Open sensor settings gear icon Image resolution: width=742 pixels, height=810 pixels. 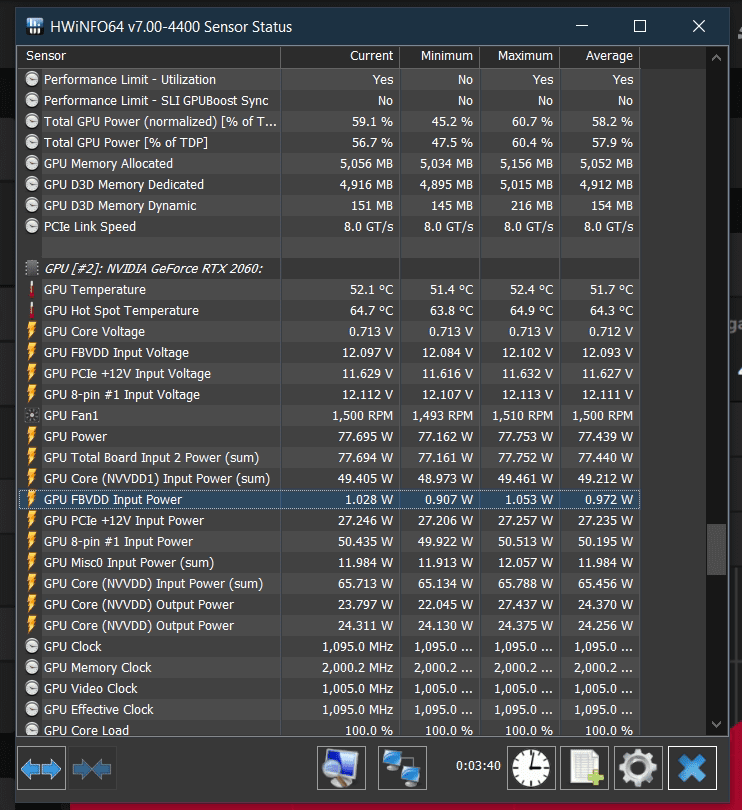pos(638,768)
